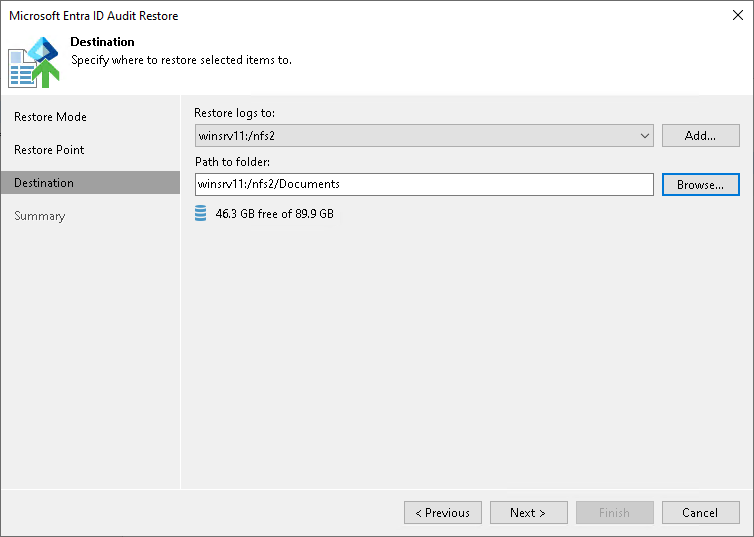Open the Restore logs to dropdown
The width and height of the screenshot is (754, 537).
pyautogui.click(x=424, y=136)
